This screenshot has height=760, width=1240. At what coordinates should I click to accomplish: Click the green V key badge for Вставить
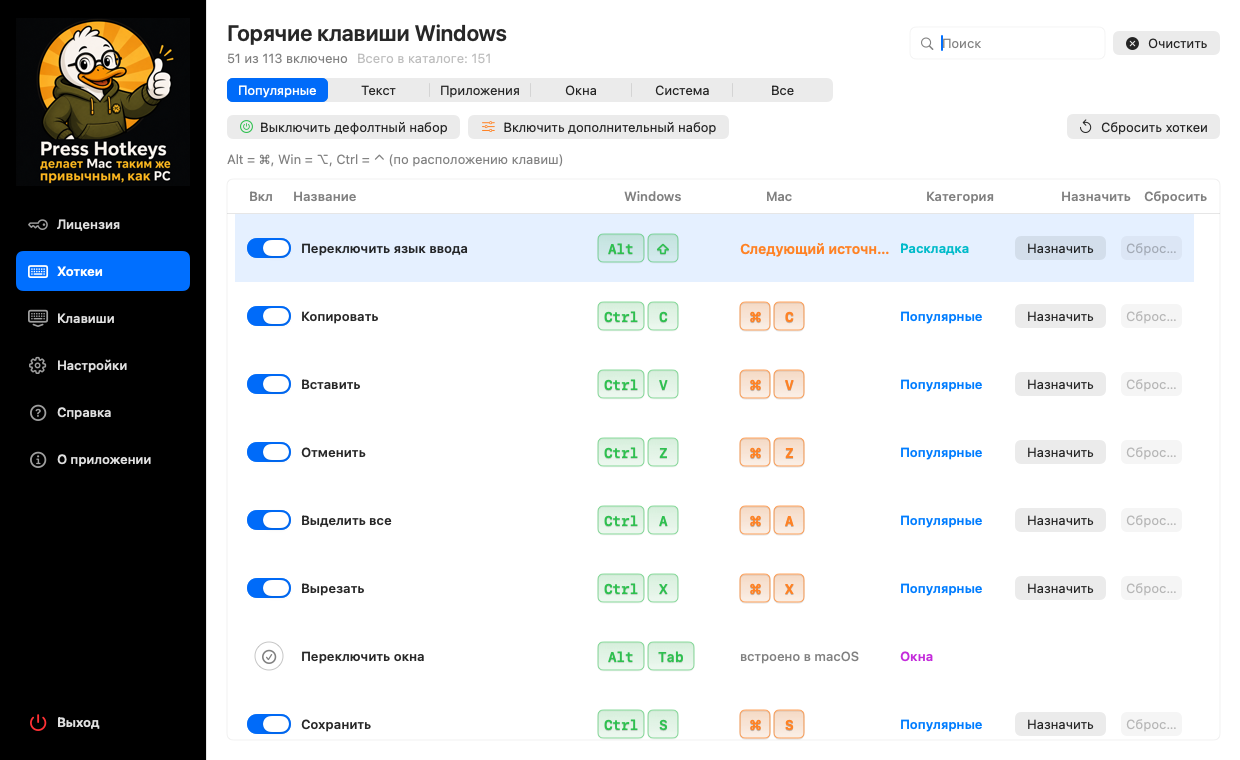click(x=663, y=384)
